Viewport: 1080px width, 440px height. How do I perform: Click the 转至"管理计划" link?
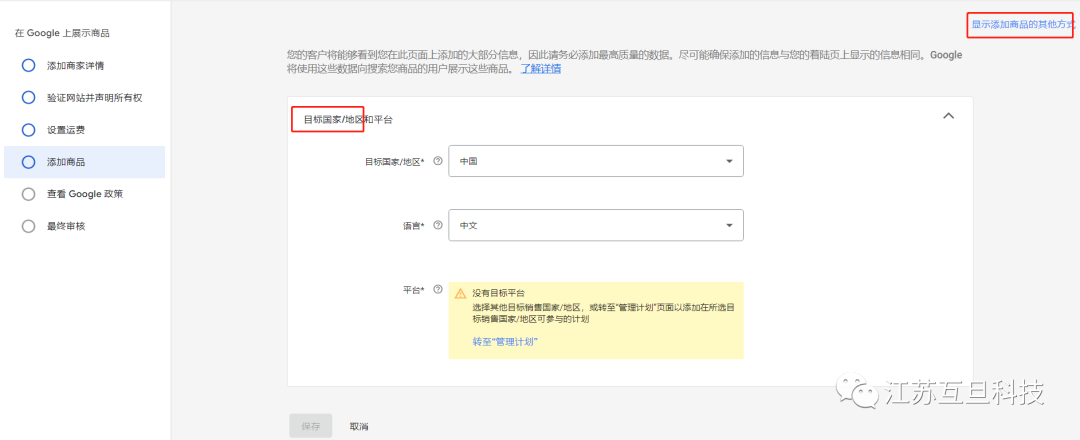pyautogui.click(x=506, y=342)
